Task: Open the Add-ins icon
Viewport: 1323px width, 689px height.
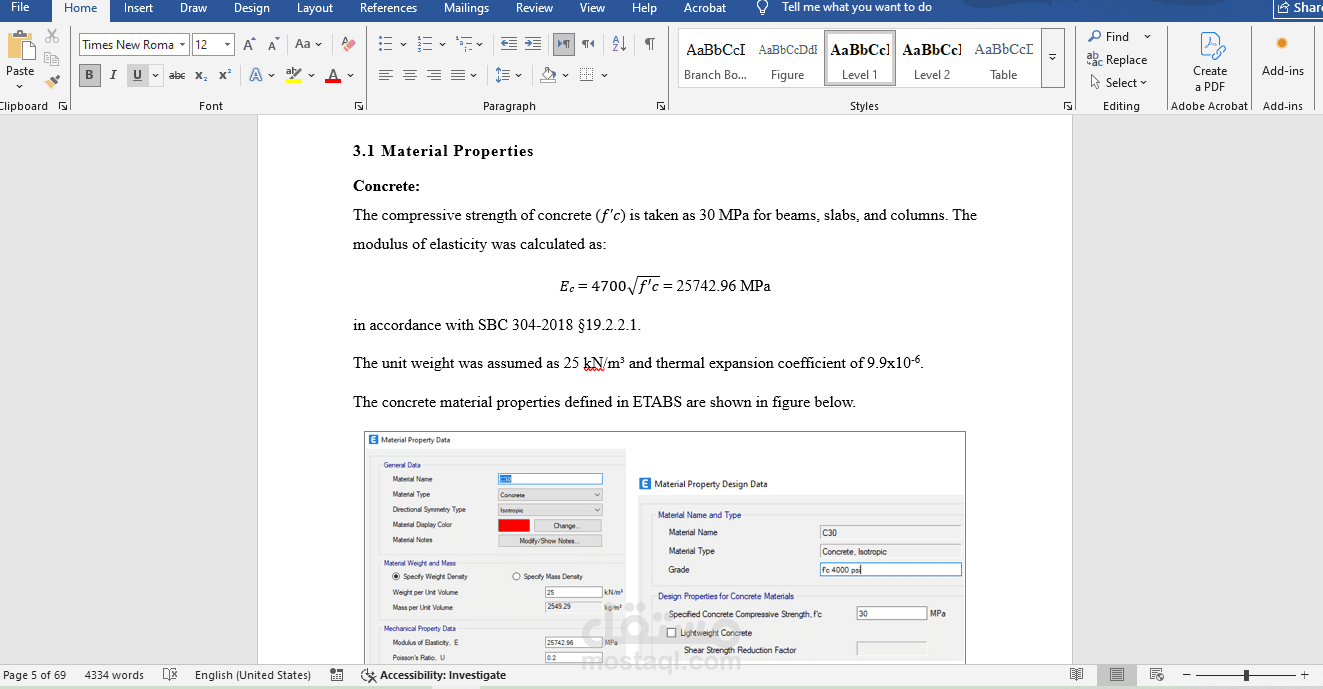Action: (1282, 55)
